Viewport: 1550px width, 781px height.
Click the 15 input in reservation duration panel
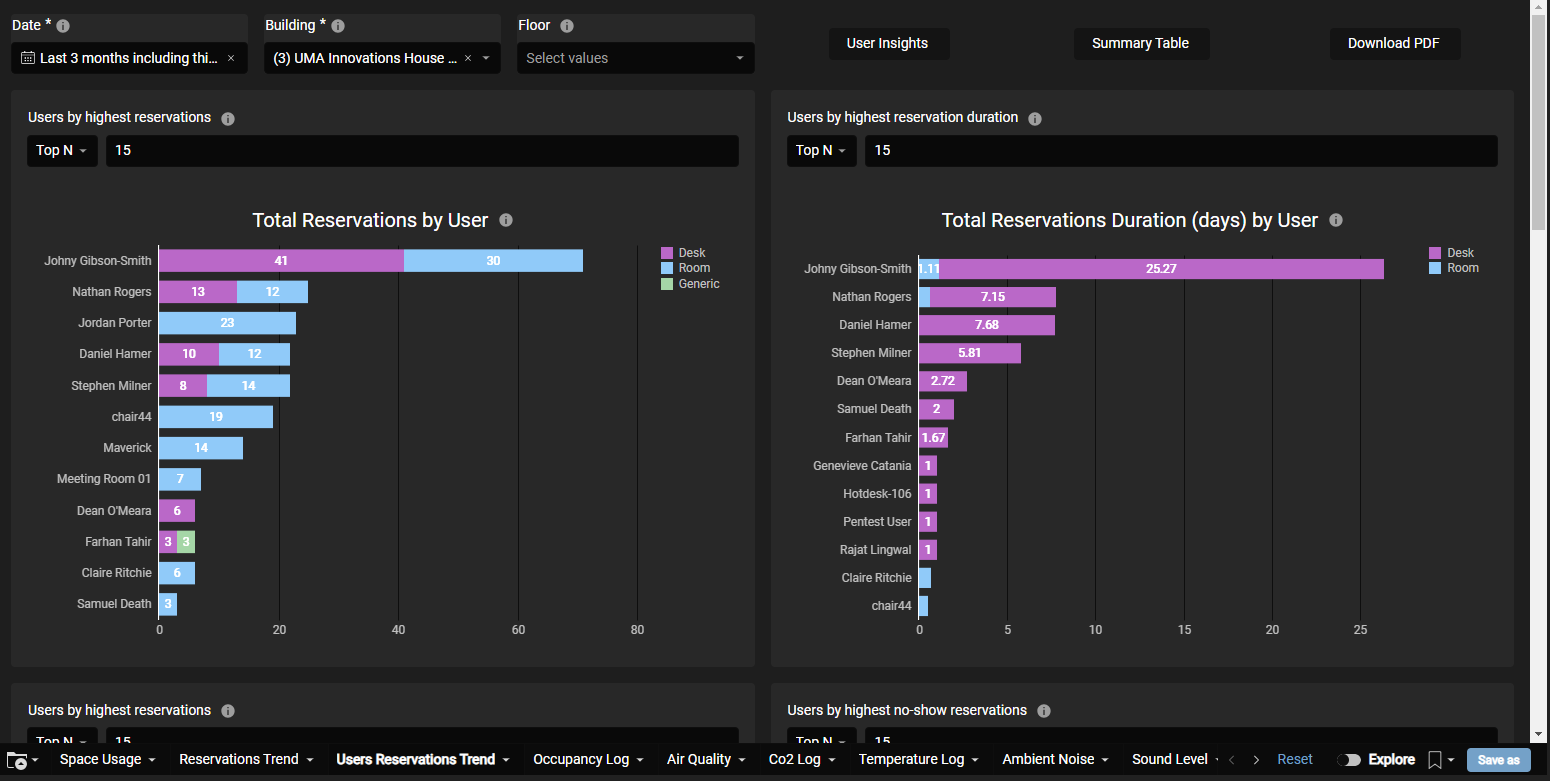tap(1180, 151)
